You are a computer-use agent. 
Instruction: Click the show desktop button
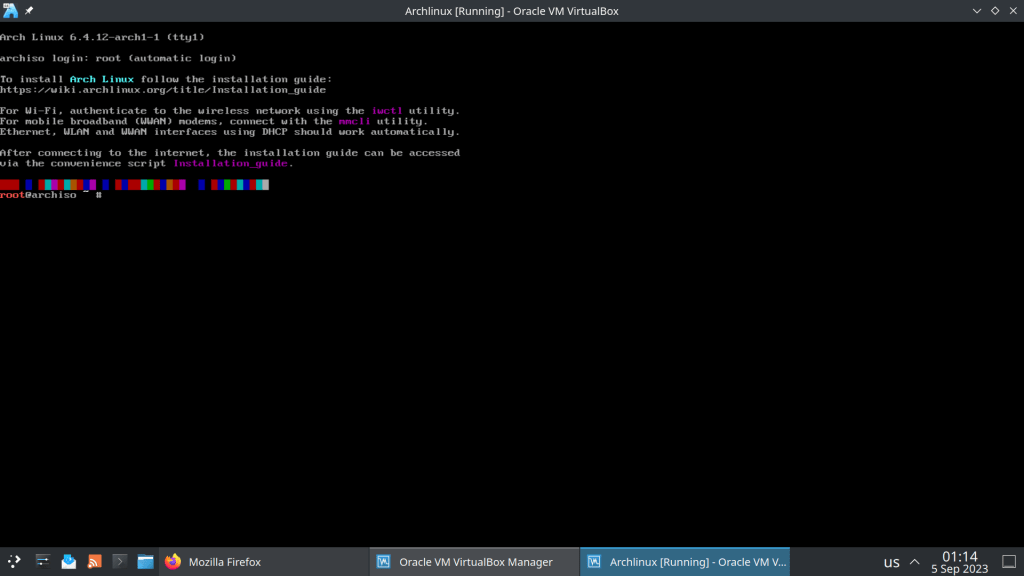coord(1008,562)
